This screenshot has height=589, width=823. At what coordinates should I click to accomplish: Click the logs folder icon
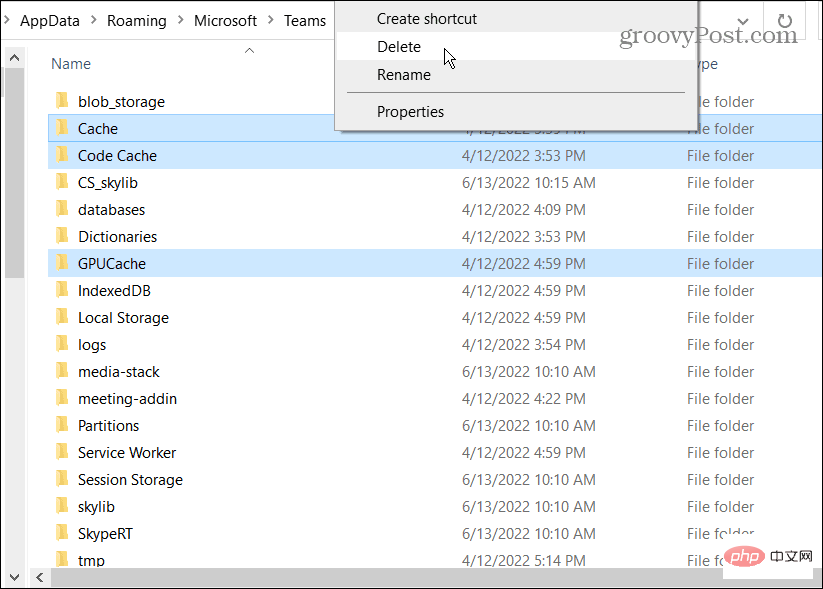point(62,344)
